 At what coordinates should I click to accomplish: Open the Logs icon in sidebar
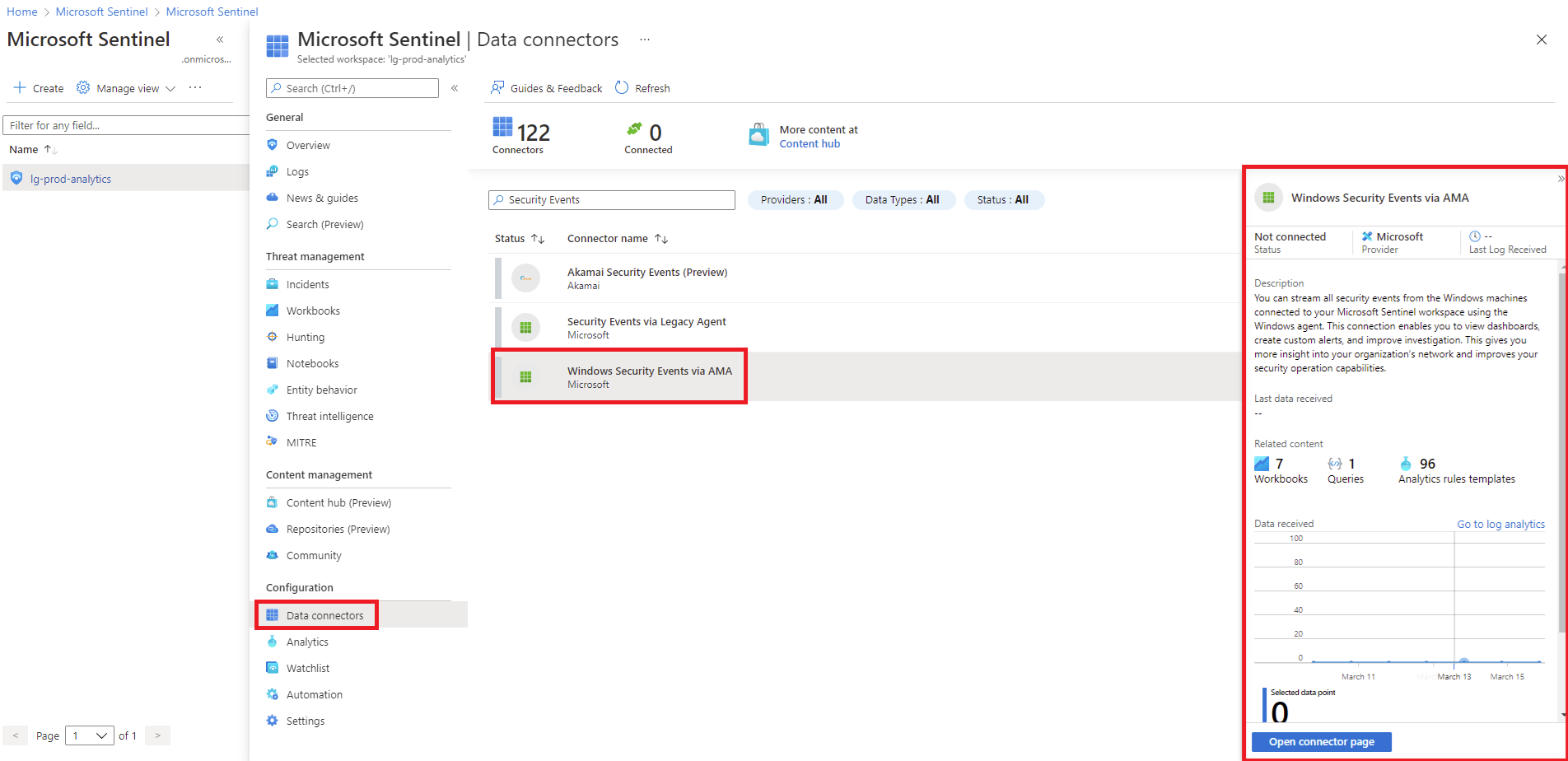[272, 171]
